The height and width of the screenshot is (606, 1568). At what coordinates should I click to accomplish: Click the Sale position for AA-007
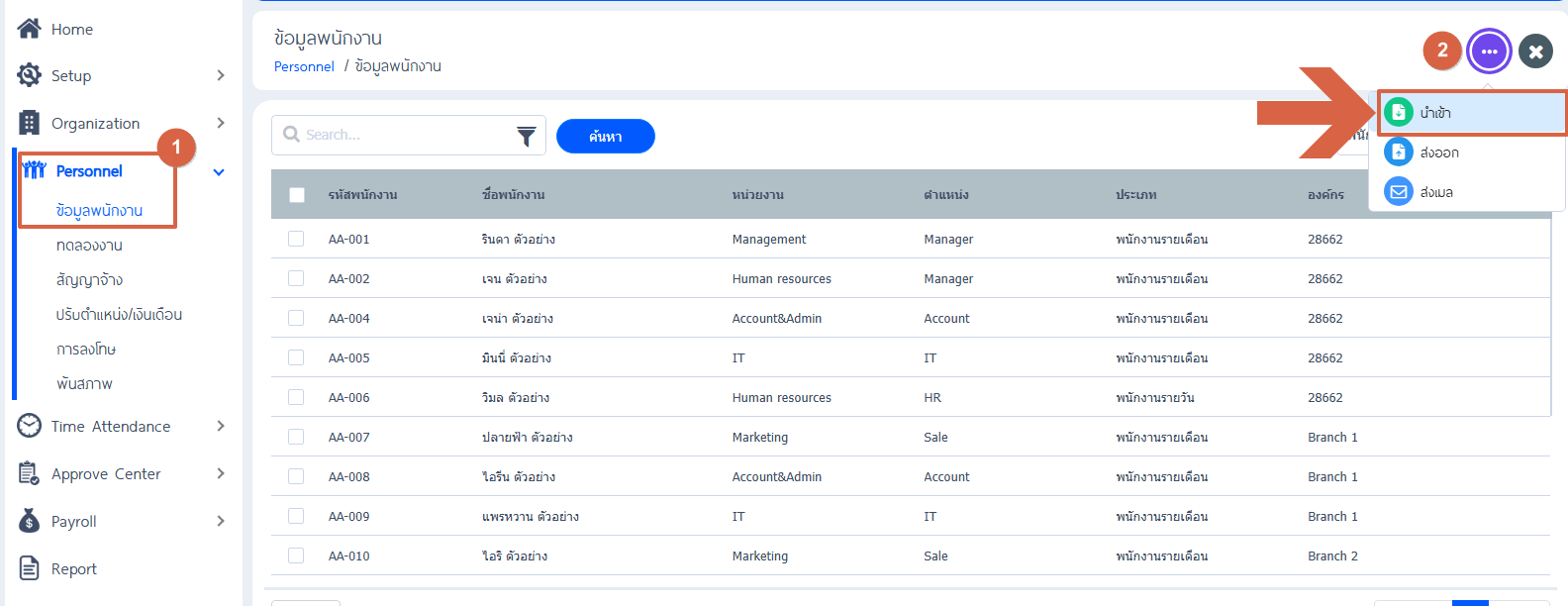[935, 437]
